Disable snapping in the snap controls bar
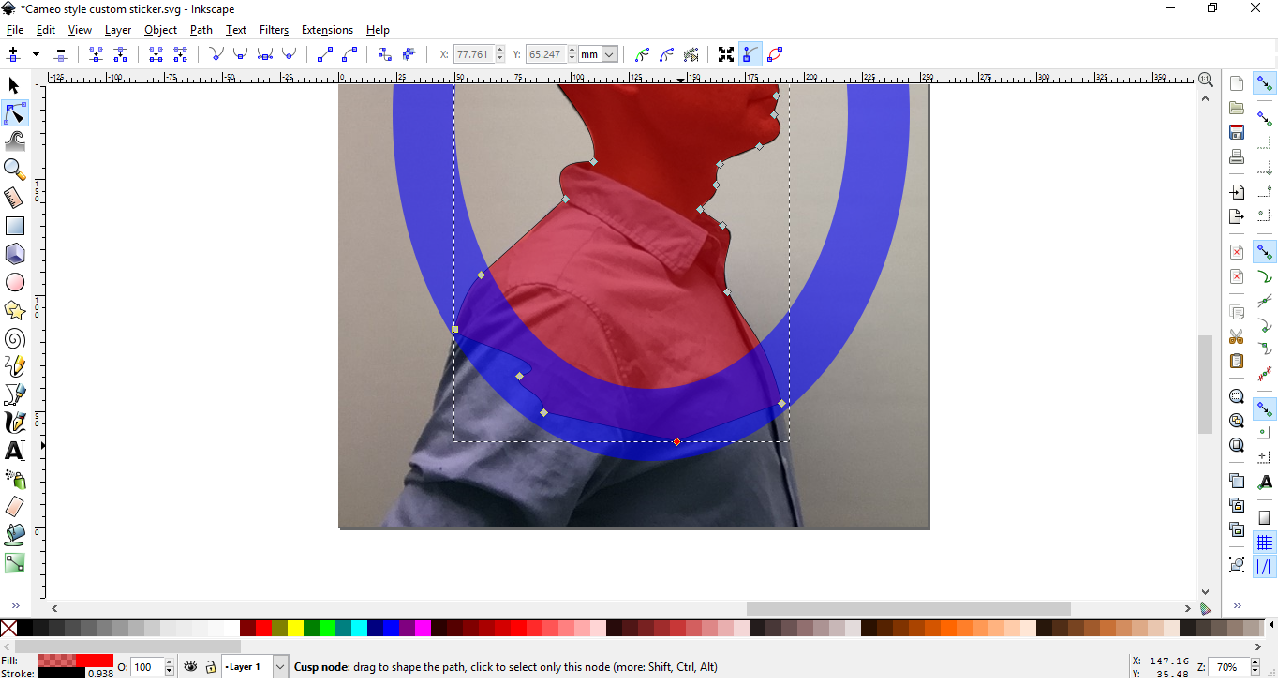 point(1264,84)
